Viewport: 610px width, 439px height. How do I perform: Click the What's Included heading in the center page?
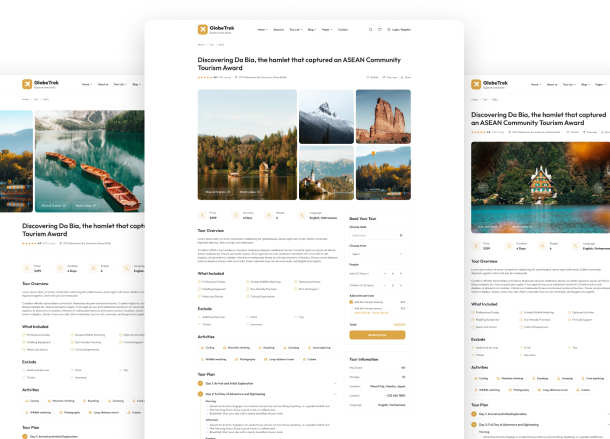(210, 274)
